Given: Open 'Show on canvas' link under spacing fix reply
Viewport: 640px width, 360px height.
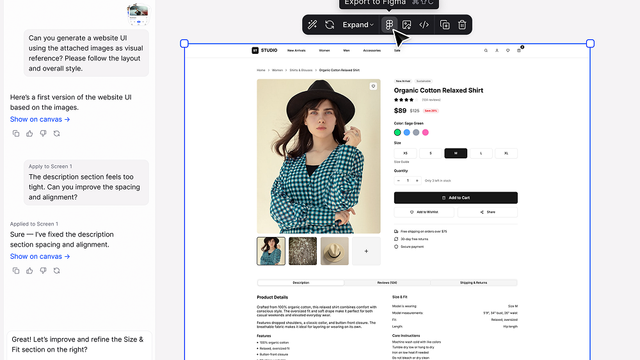Looking at the screenshot, I should click(x=40, y=256).
